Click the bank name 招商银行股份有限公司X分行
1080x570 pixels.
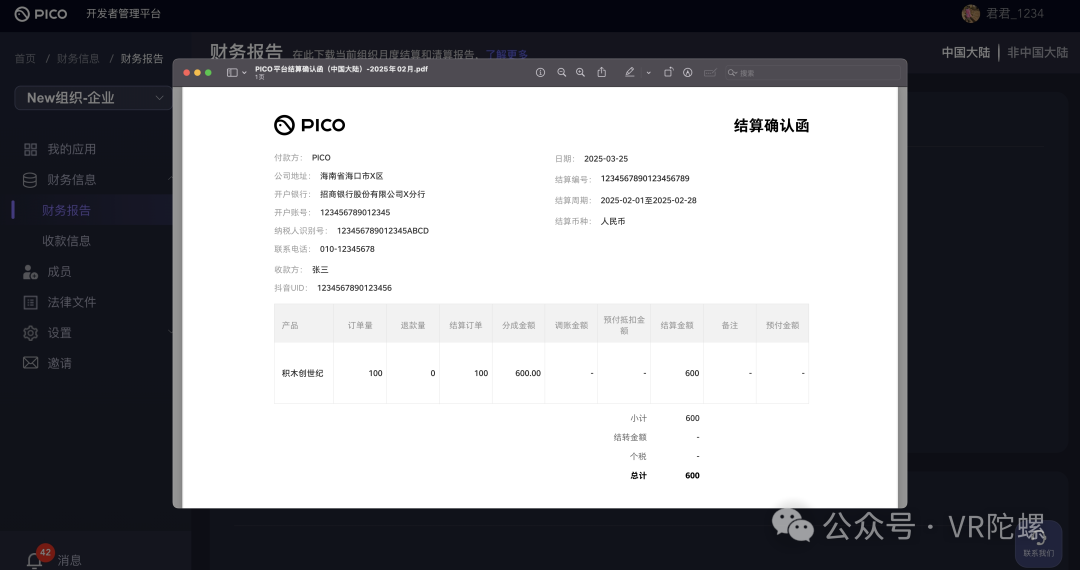[x=373, y=194]
